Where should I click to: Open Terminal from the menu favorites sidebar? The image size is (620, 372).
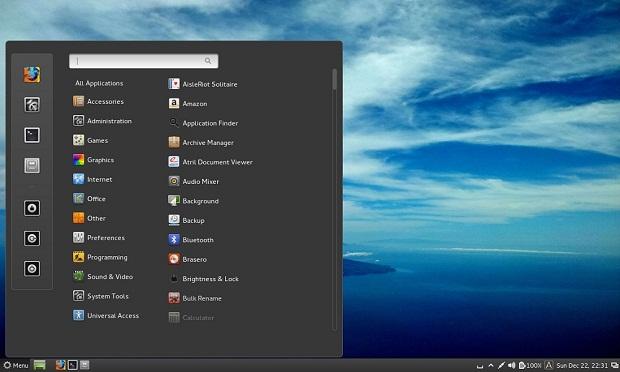tap(32, 135)
